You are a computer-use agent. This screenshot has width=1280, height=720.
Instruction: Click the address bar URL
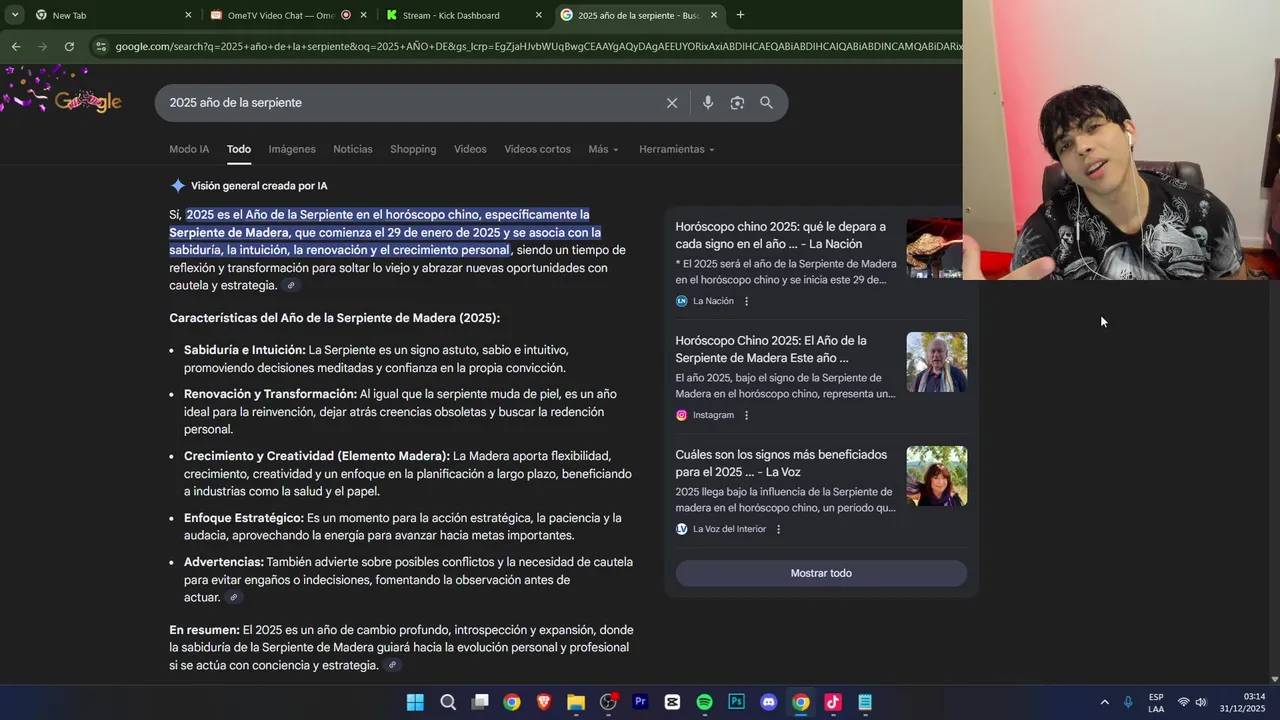click(x=538, y=46)
